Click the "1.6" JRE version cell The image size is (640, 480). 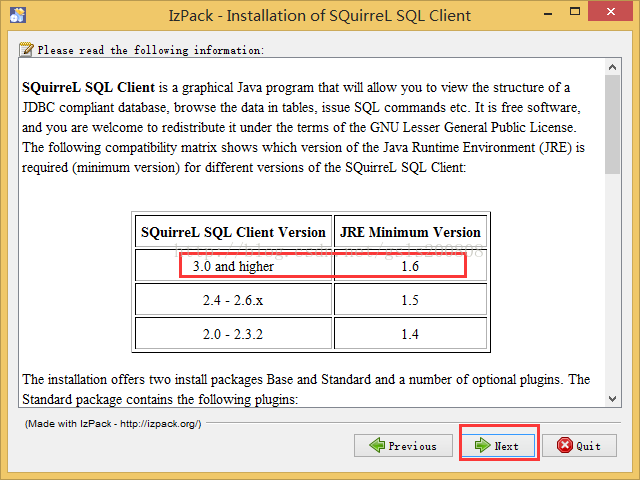[x=410, y=266]
